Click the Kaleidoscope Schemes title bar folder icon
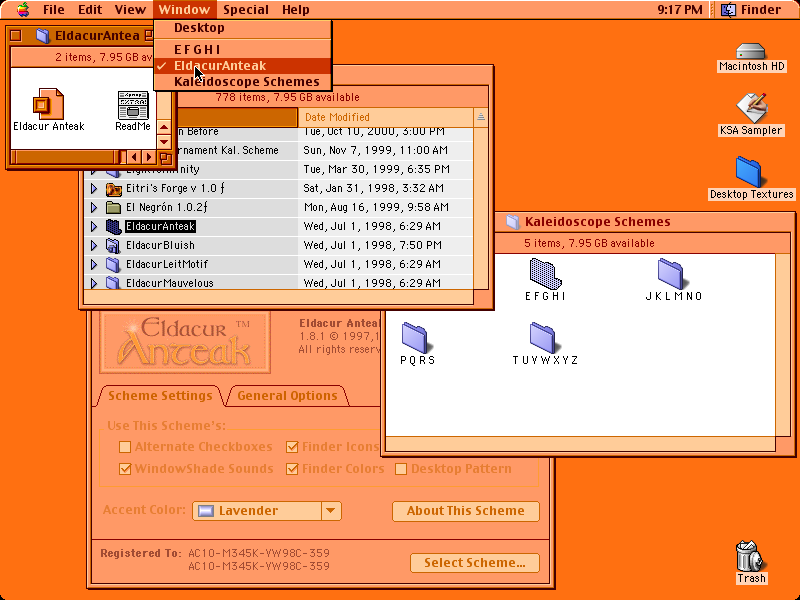 (513, 221)
